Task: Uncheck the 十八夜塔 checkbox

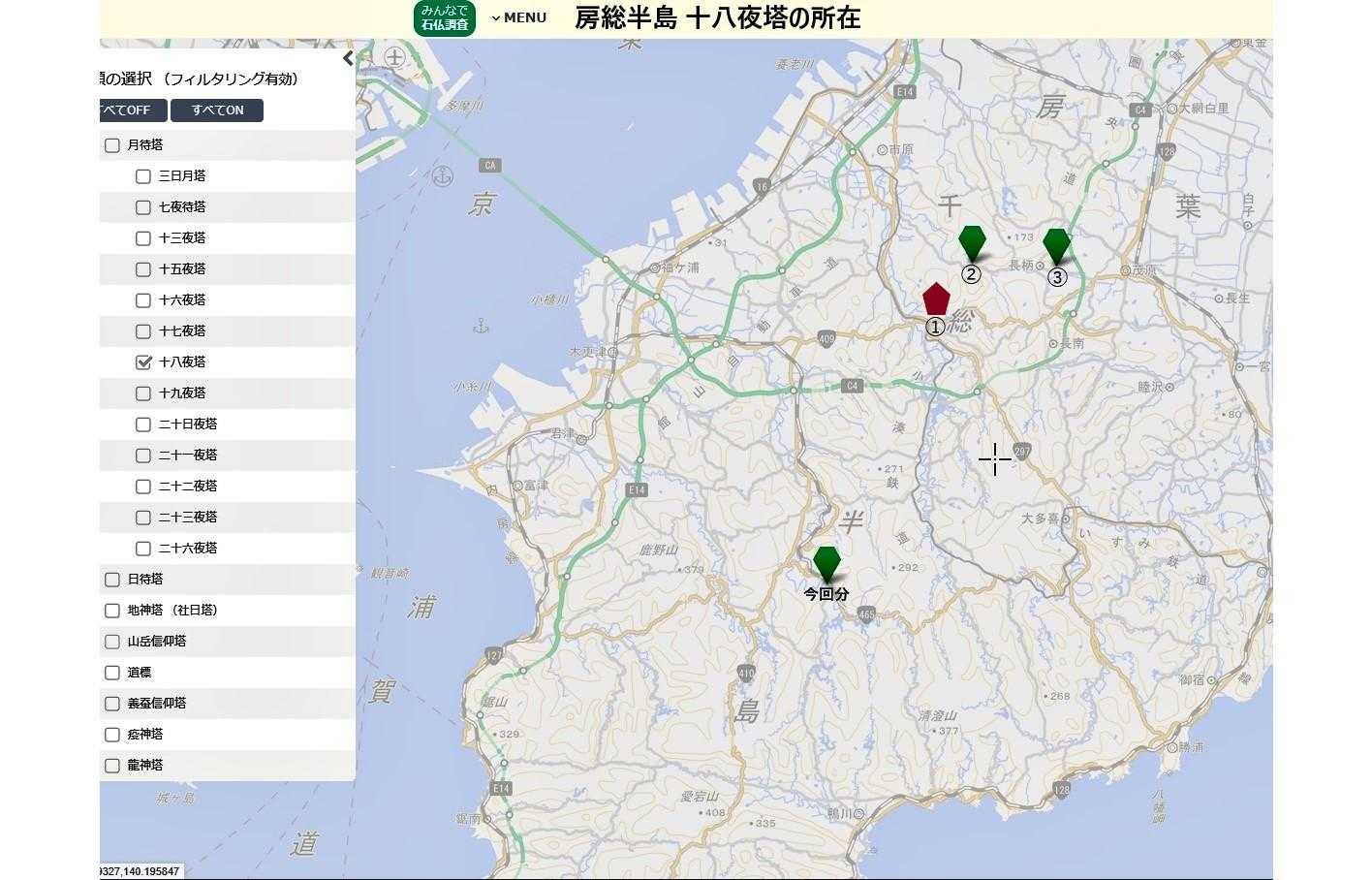Action: pyautogui.click(x=143, y=362)
